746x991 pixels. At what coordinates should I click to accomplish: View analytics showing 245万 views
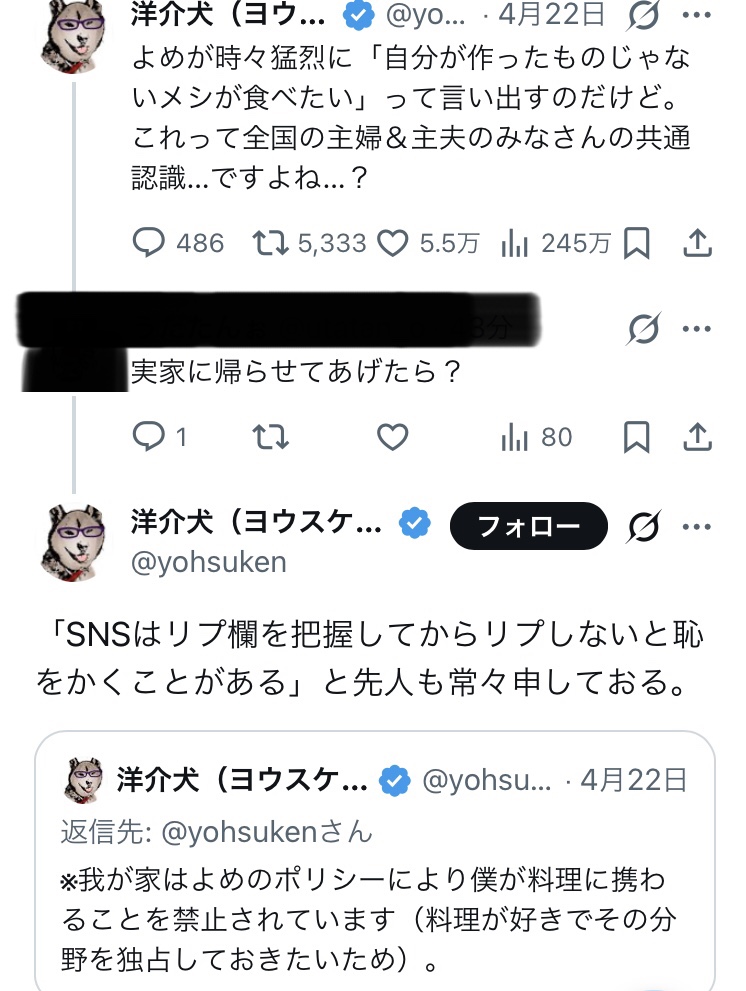[513, 243]
